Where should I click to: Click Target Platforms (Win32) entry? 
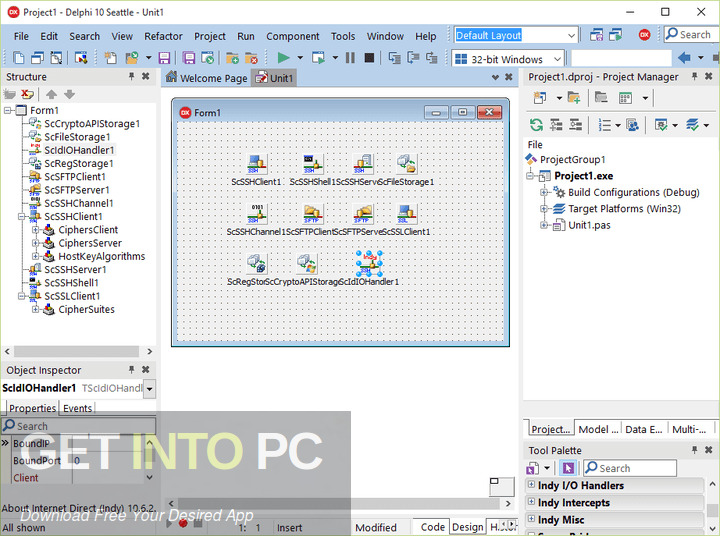point(624,209)
